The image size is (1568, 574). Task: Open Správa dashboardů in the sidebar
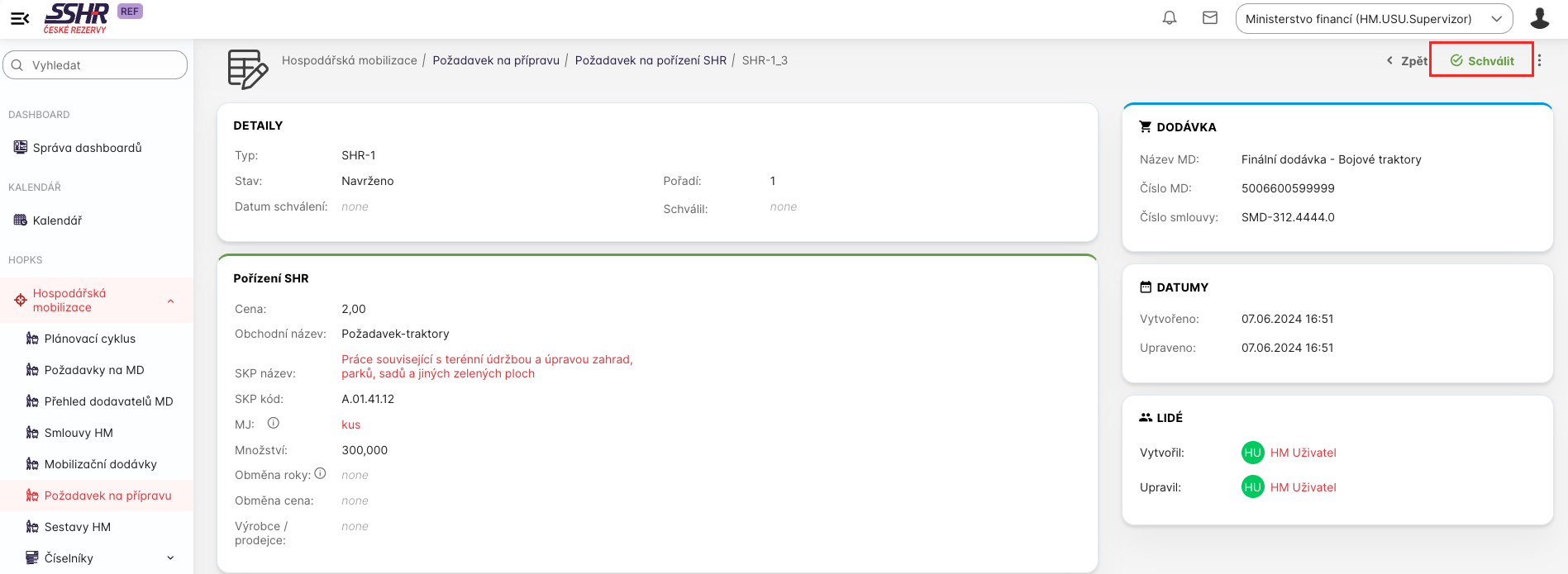(x=87, y=148)
